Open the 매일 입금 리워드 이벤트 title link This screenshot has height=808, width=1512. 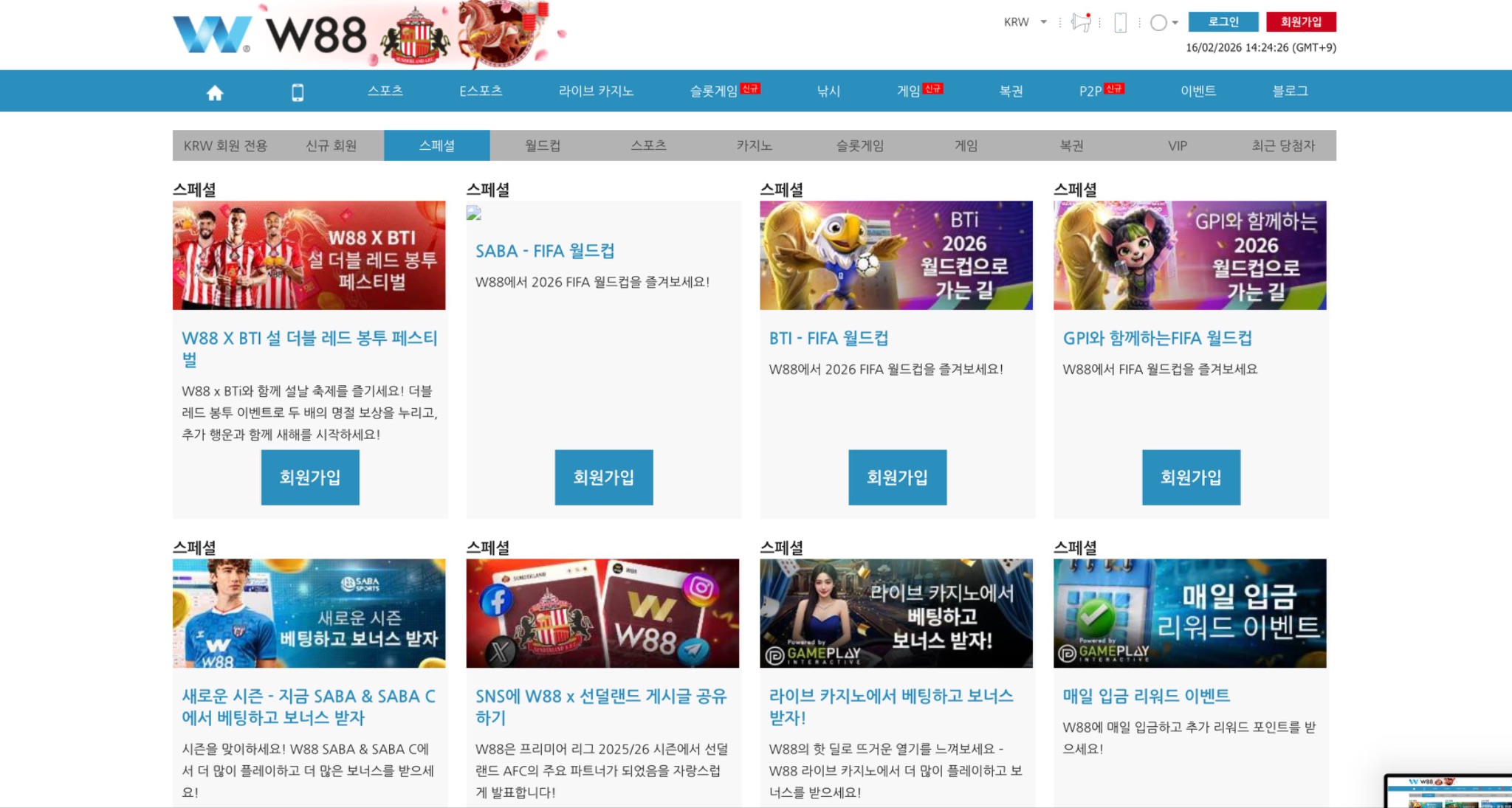(x=1146, y=696)
